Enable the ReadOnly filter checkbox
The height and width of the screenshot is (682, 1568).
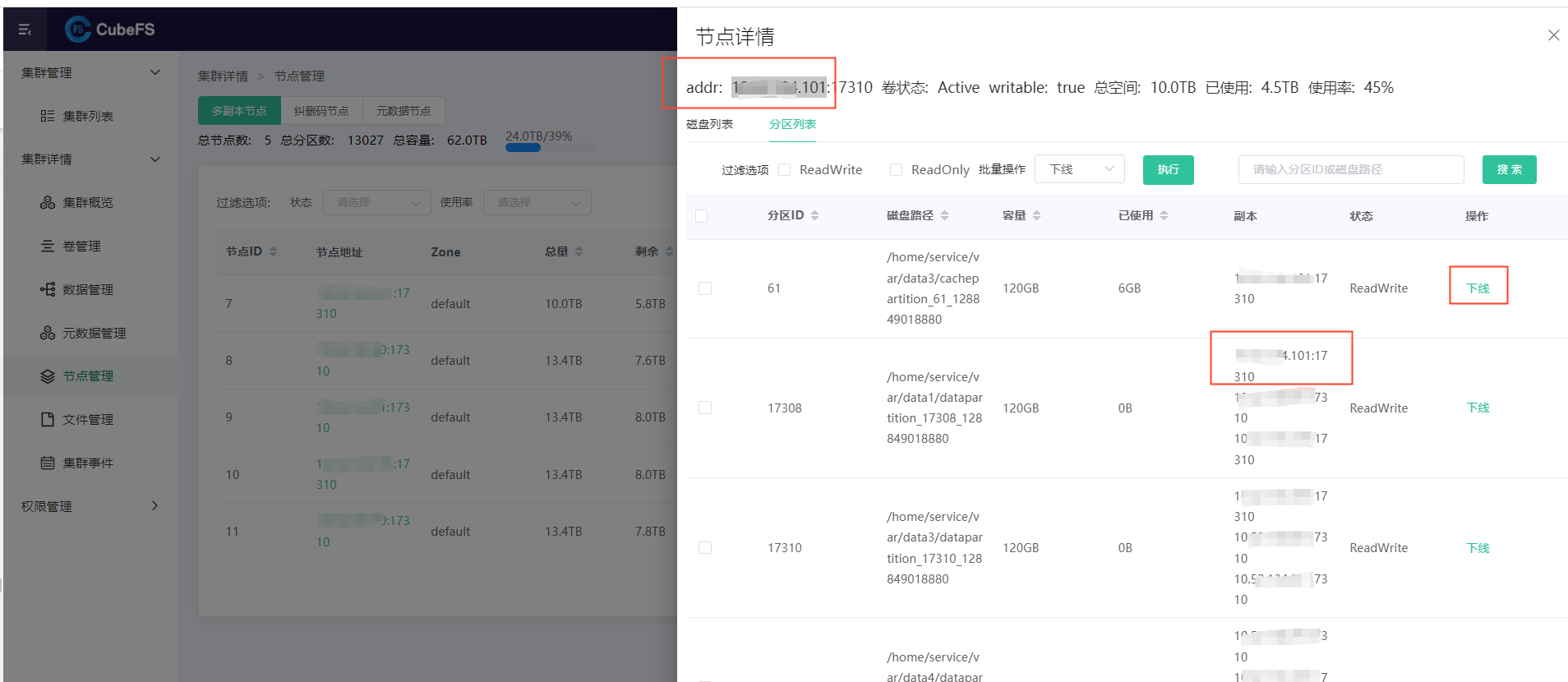tap(896, 169)
